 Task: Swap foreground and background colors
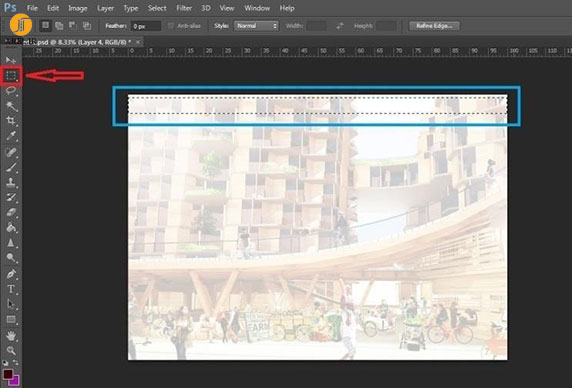click(x=16, y=363)
